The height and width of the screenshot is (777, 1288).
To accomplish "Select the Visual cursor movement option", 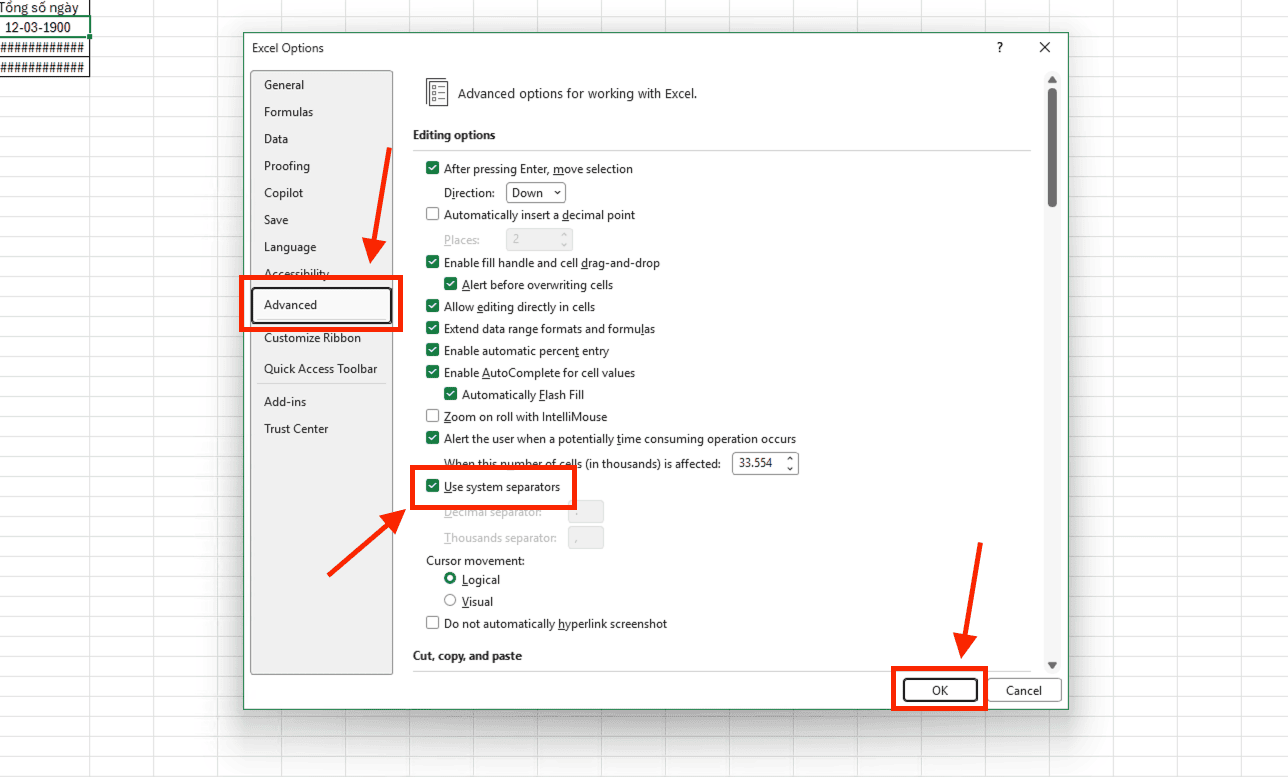I will click(x=450, y=602).
